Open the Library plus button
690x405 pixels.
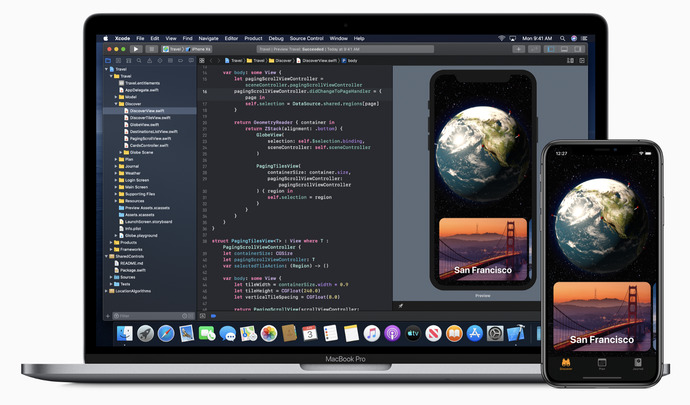click(519, 49)
